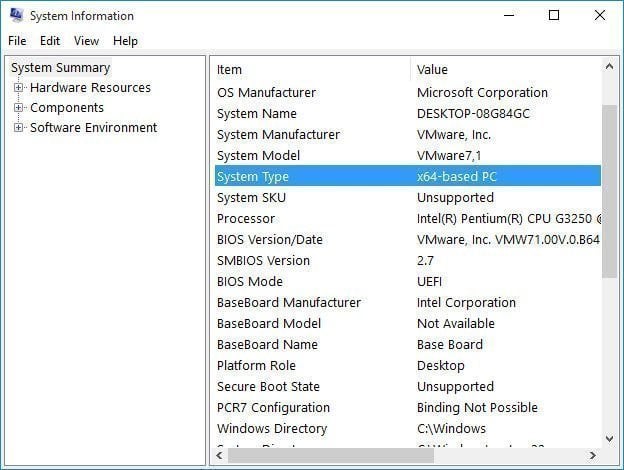Image resolution: width=624 pixels, height=470 pixels.
Task: Open the File menu
Action: point(17,41)
